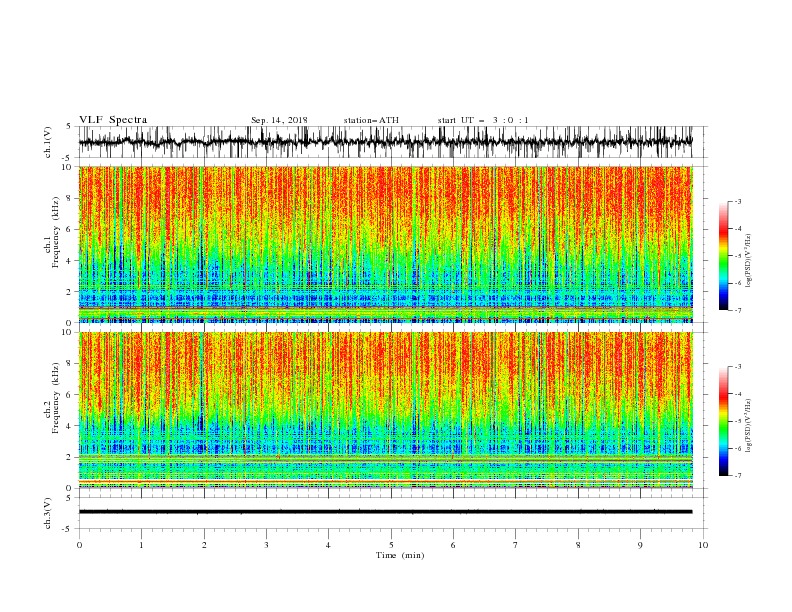
Task: Click the ch.1 voltage waveform trace
Action: click(x=385, y=142)
